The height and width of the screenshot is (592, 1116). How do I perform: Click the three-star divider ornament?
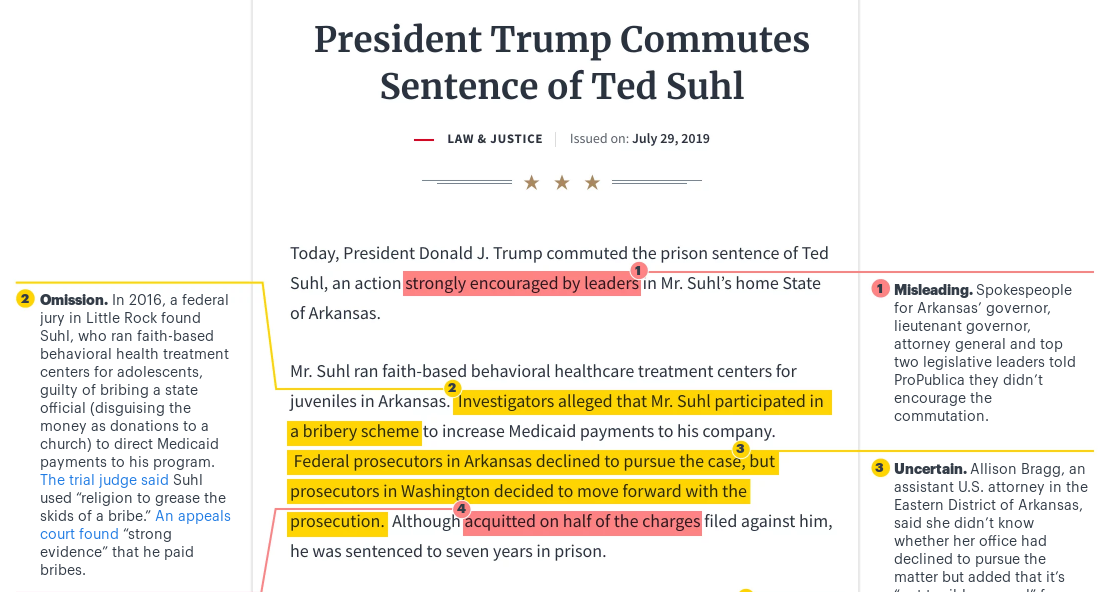click(562, 183)
